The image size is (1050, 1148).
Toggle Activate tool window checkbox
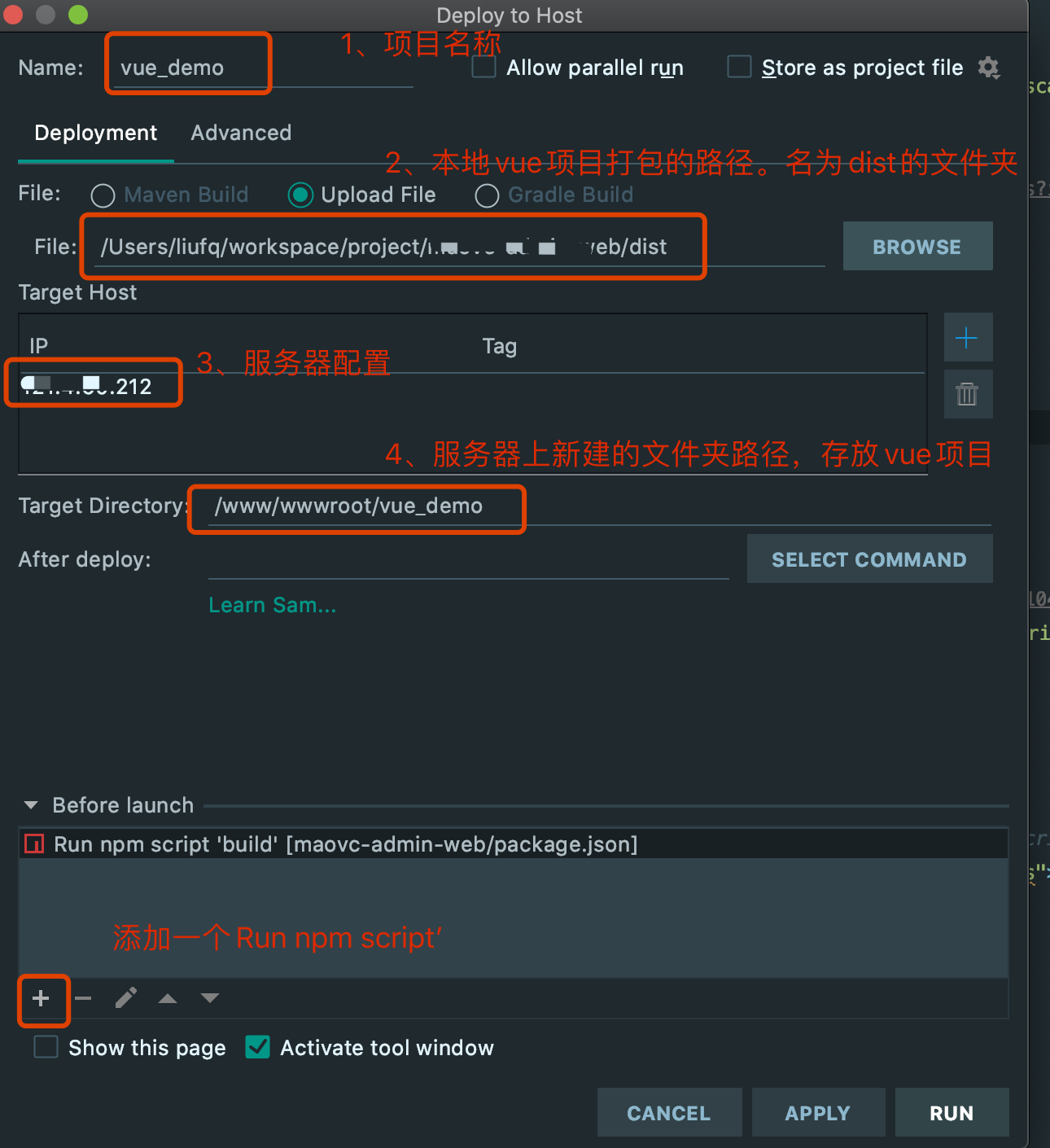pyautogui.click(x=258, y=1047)
